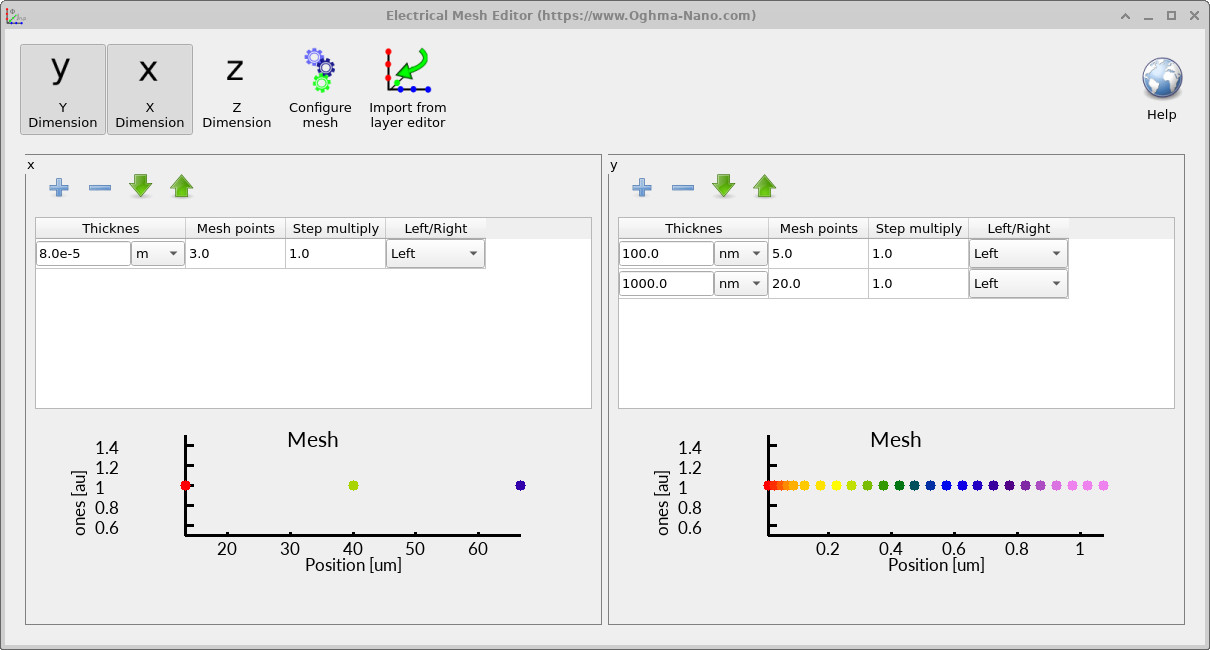Screen dimensions: 1210x650
Task: Open the unit dropdown showing m
Action: pyautogui.click(x=157, y=253)
